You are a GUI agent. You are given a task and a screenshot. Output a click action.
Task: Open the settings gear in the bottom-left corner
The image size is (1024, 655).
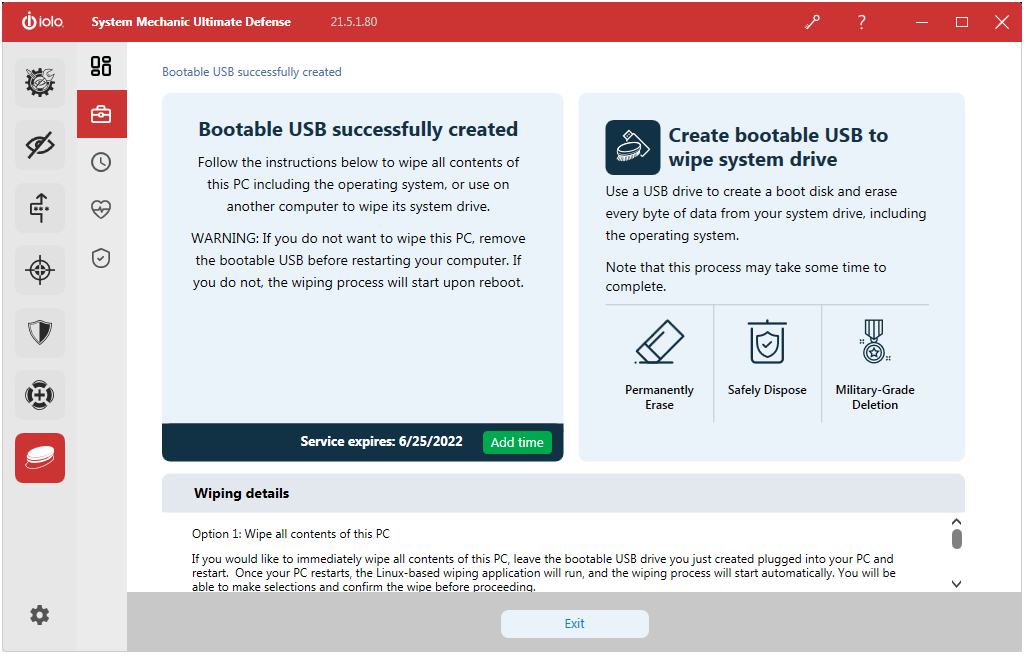coord(39,615)
